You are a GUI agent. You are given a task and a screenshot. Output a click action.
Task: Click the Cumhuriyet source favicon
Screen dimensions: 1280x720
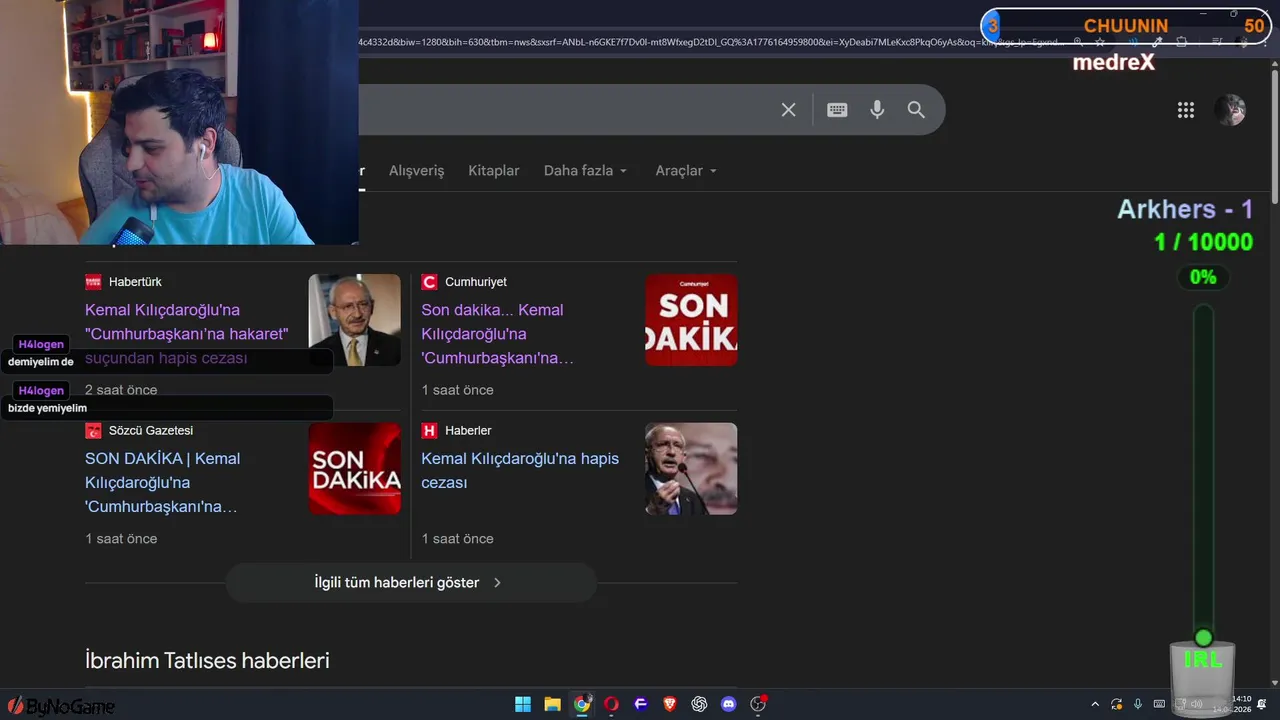click(x=429, y=282)
